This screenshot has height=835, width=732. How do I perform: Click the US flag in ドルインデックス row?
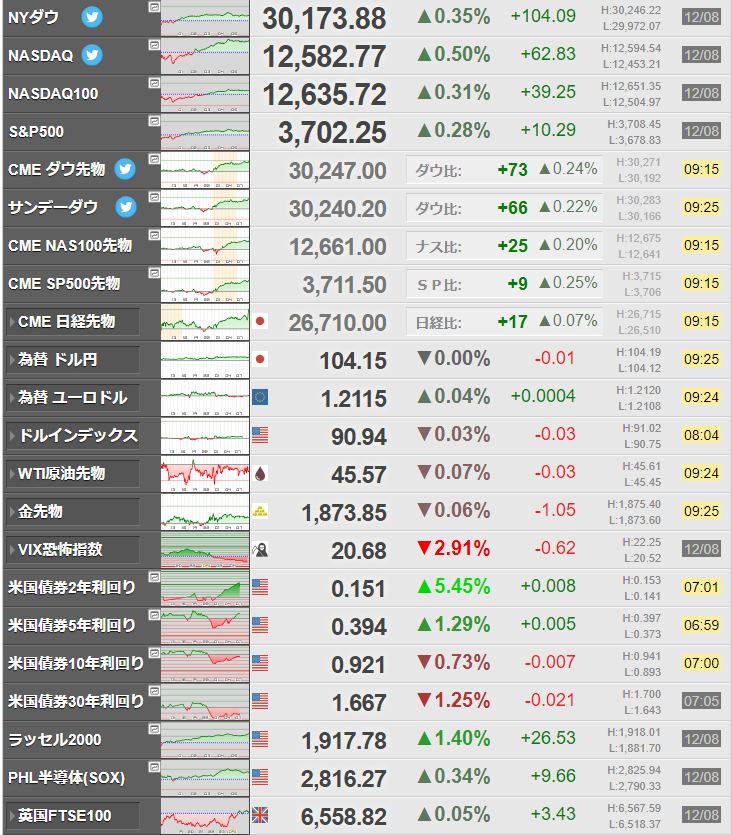[x=260, y=435]
